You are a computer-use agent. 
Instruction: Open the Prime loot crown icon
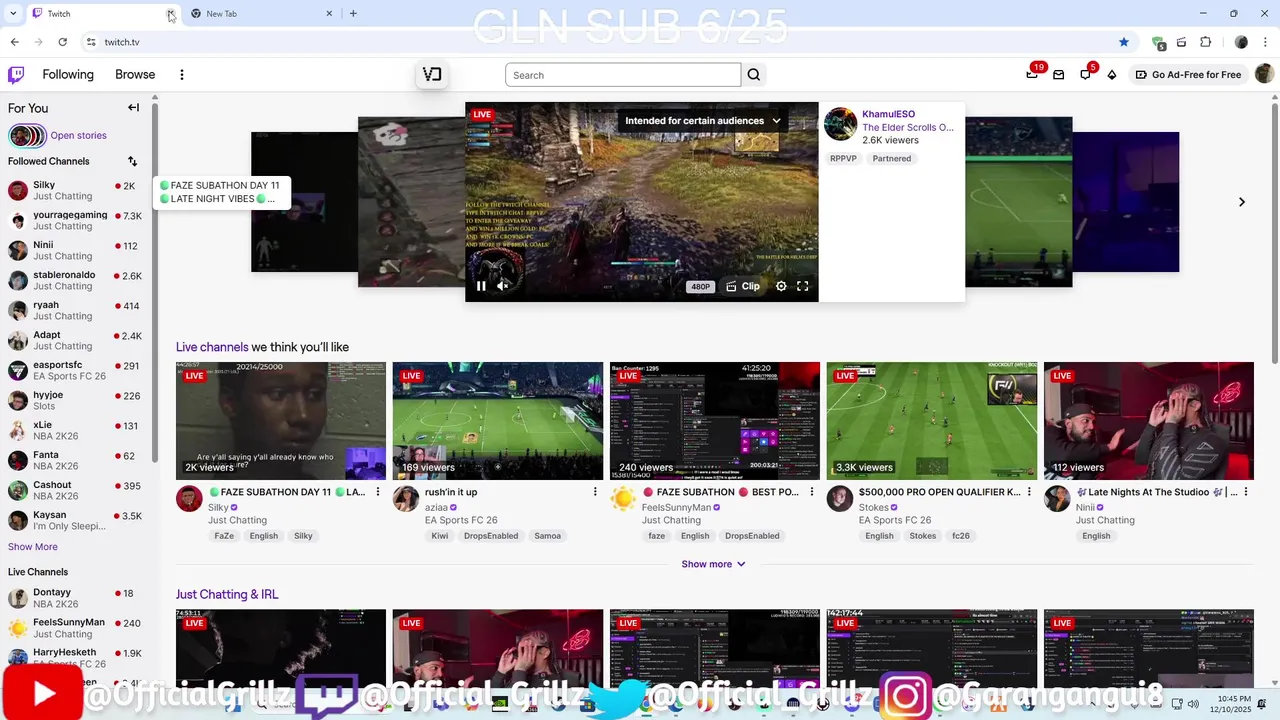[1032, 75]
